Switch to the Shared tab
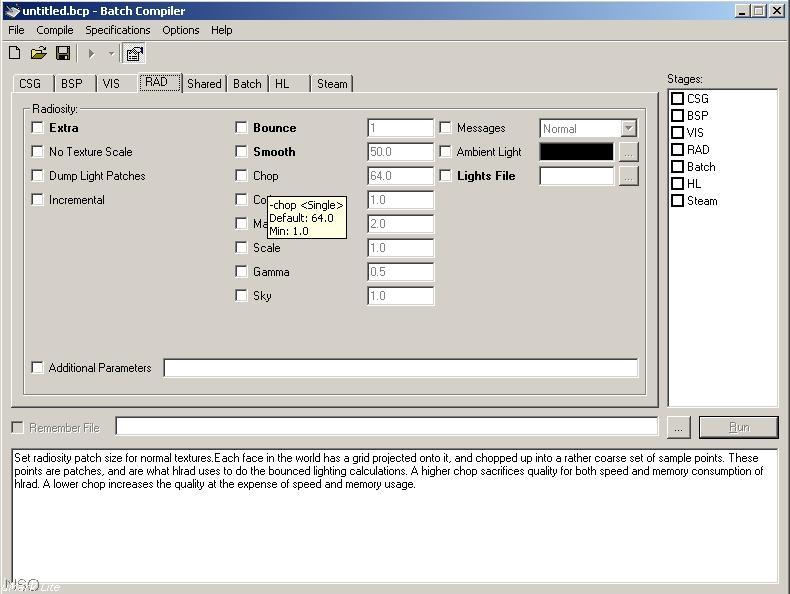 204,84
